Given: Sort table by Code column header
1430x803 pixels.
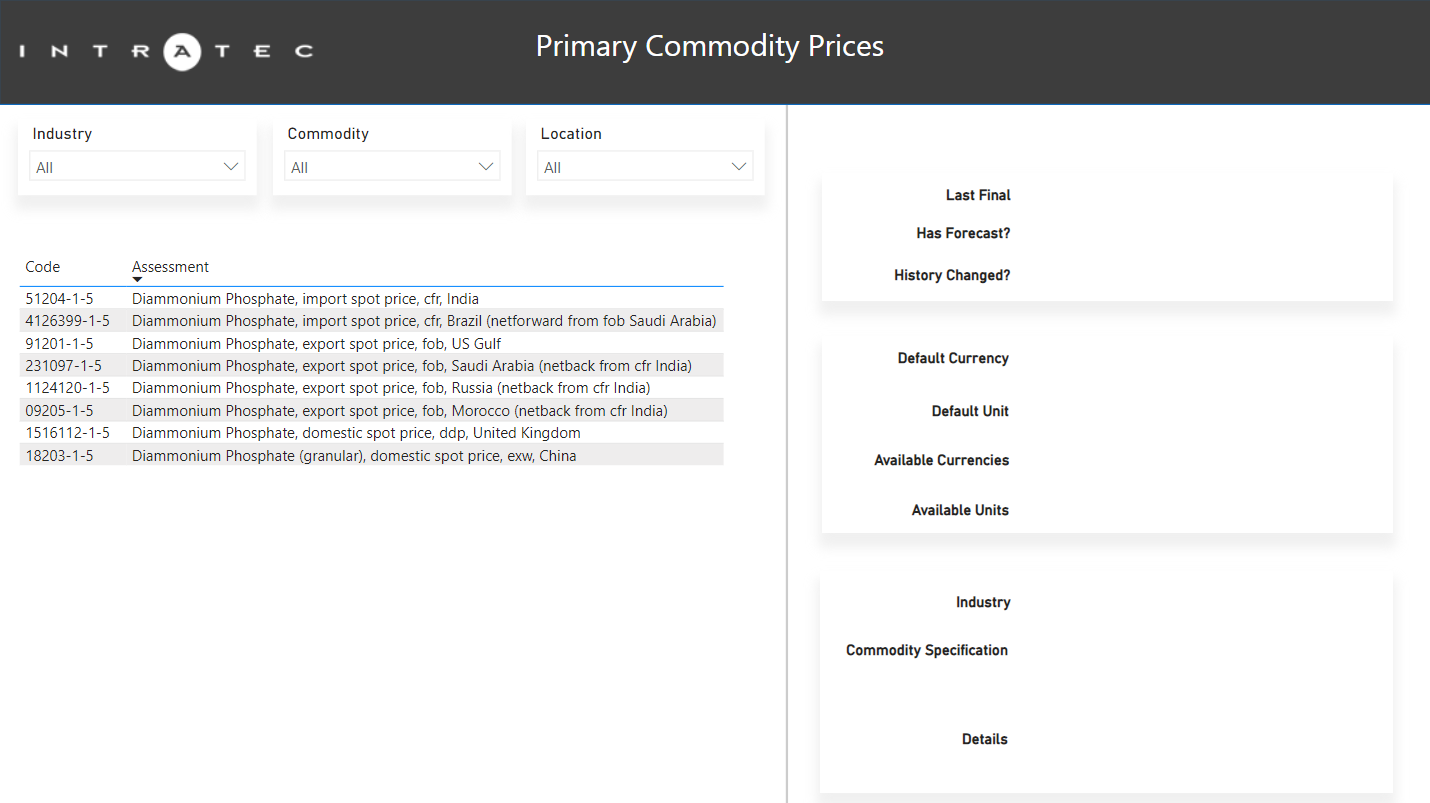Looking at the screenshot, I should tap(43, 267).
